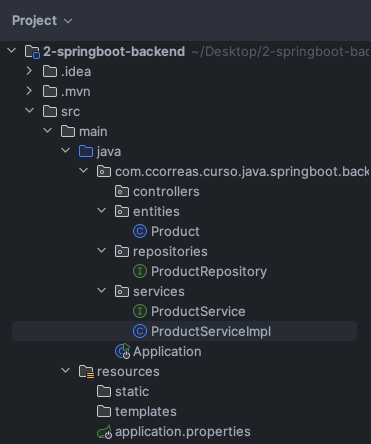Click the entities package icon
The width and height of the screenshot is (371, 444).
[x=122, y=211]
